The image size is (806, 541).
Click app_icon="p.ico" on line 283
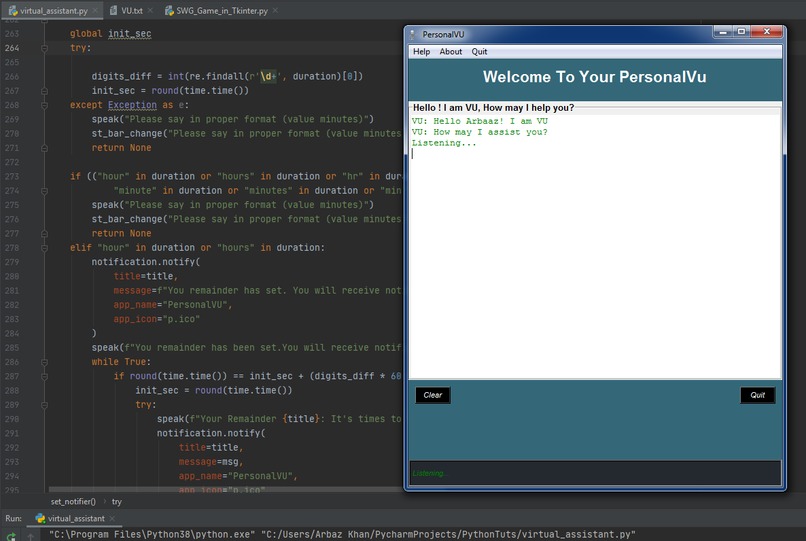(x=157, y=319)
